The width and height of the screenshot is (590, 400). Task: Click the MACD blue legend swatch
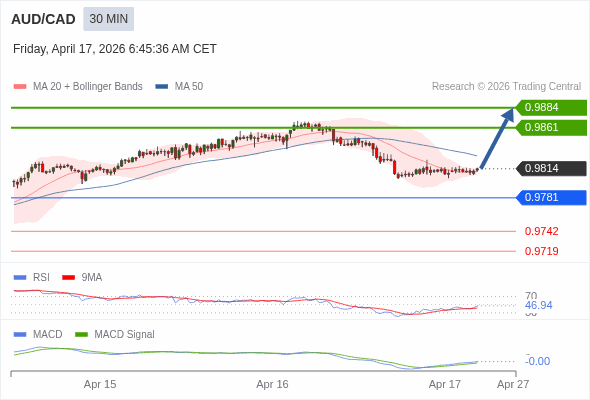pyautogui.click(x=20, y=335)
